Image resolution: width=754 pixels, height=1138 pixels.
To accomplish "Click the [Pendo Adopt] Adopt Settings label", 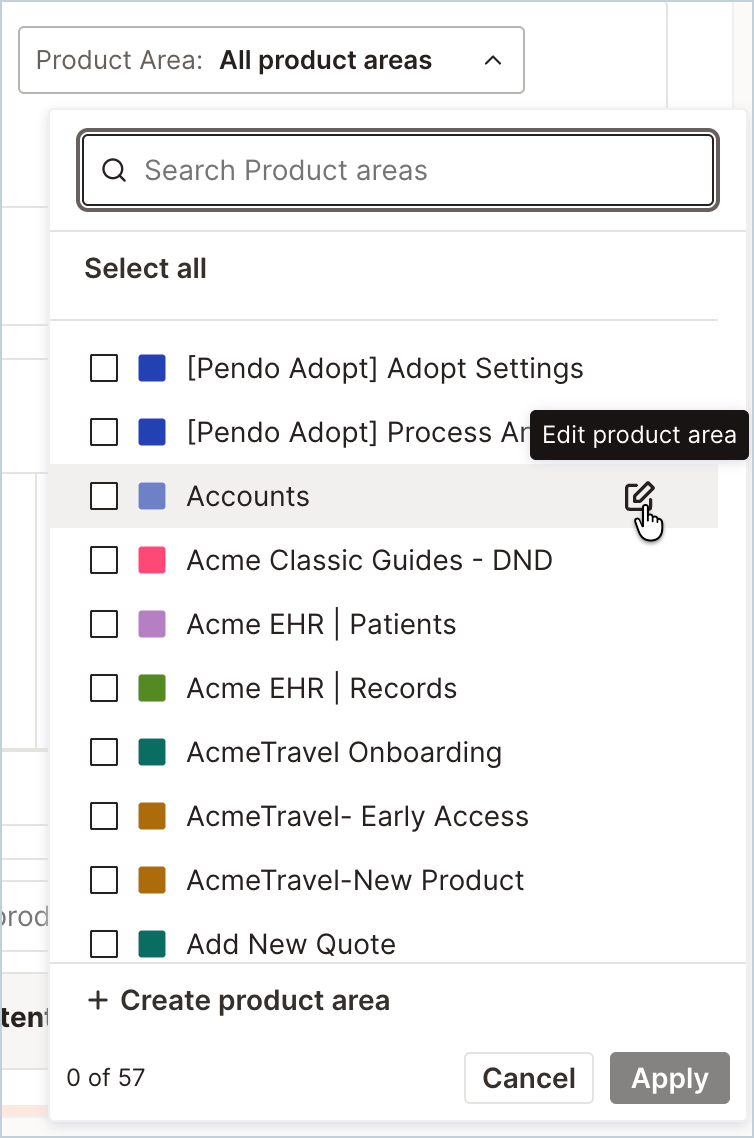I will click(385, 369).
